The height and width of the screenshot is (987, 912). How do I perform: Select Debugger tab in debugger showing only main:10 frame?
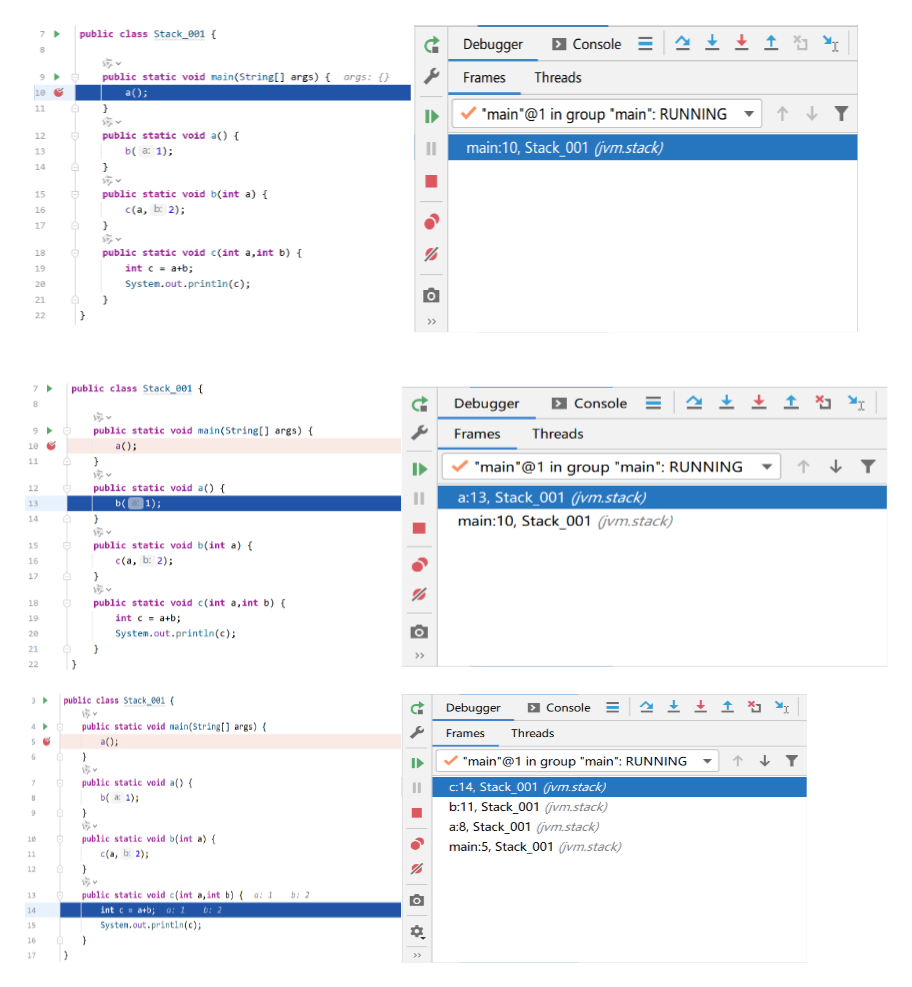(x=493, y=44)
